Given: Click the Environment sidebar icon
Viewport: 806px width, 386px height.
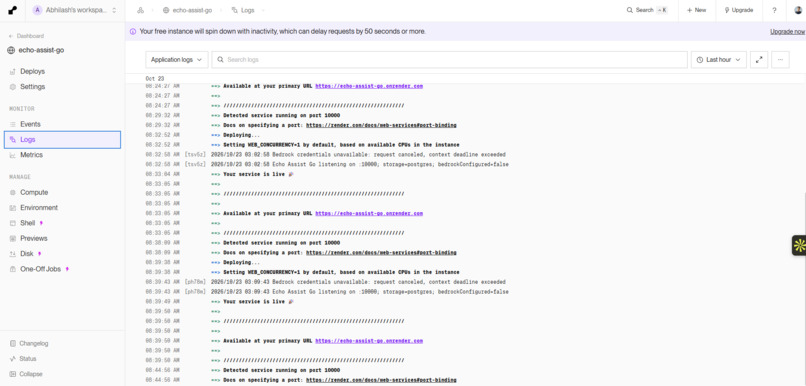Looking at the screenshot, I should click(13, 208).
